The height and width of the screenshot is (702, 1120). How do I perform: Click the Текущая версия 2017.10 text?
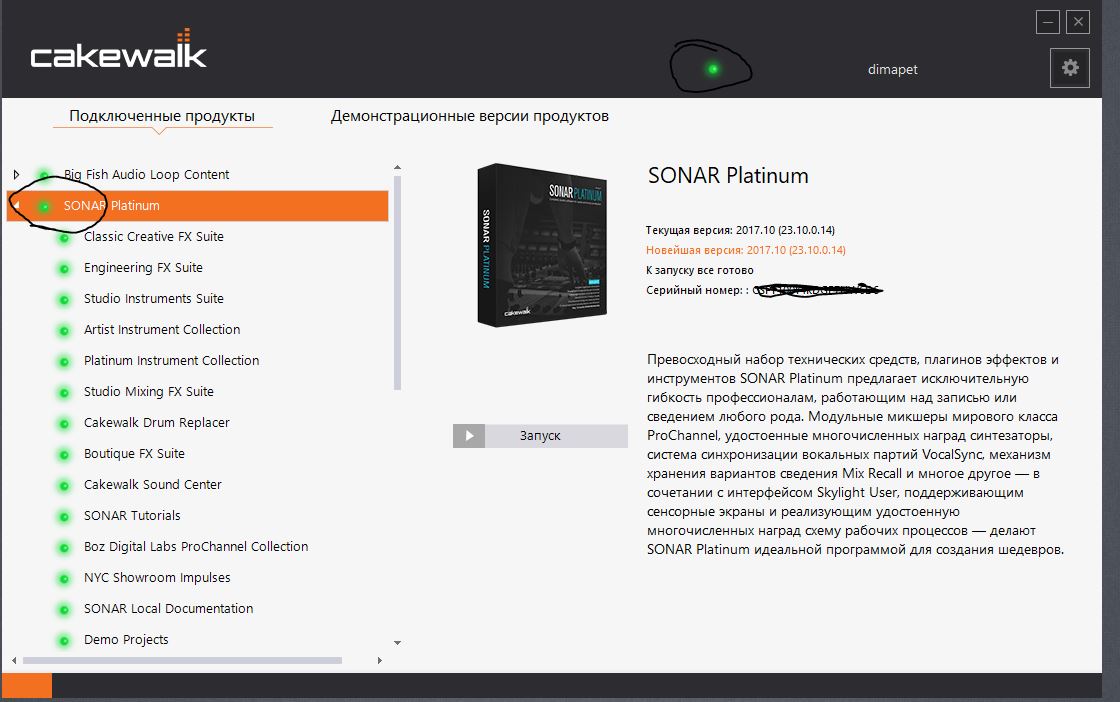(740, 230)
